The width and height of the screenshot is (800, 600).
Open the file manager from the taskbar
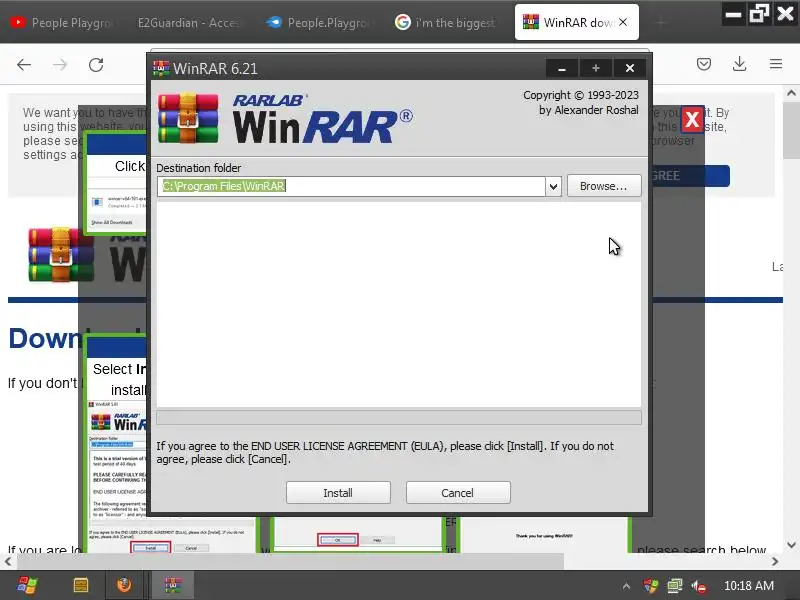pos(81,585)
